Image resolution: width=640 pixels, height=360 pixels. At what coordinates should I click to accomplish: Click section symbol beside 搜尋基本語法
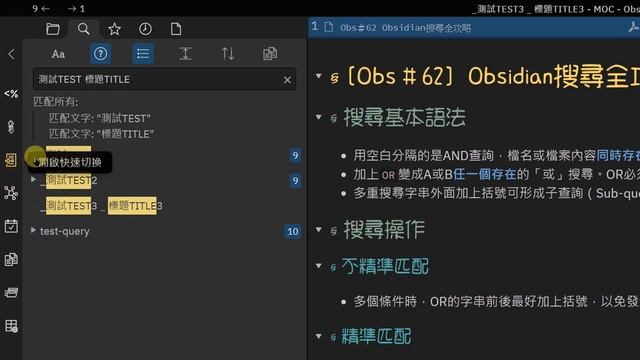click(x=334, y=119)
